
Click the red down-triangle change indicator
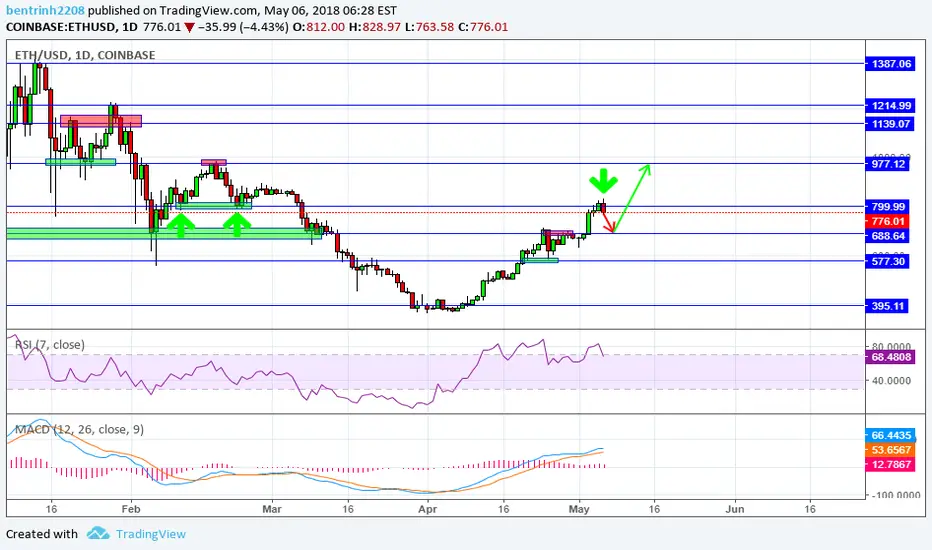pyautogui.click(x=190, y=27)
